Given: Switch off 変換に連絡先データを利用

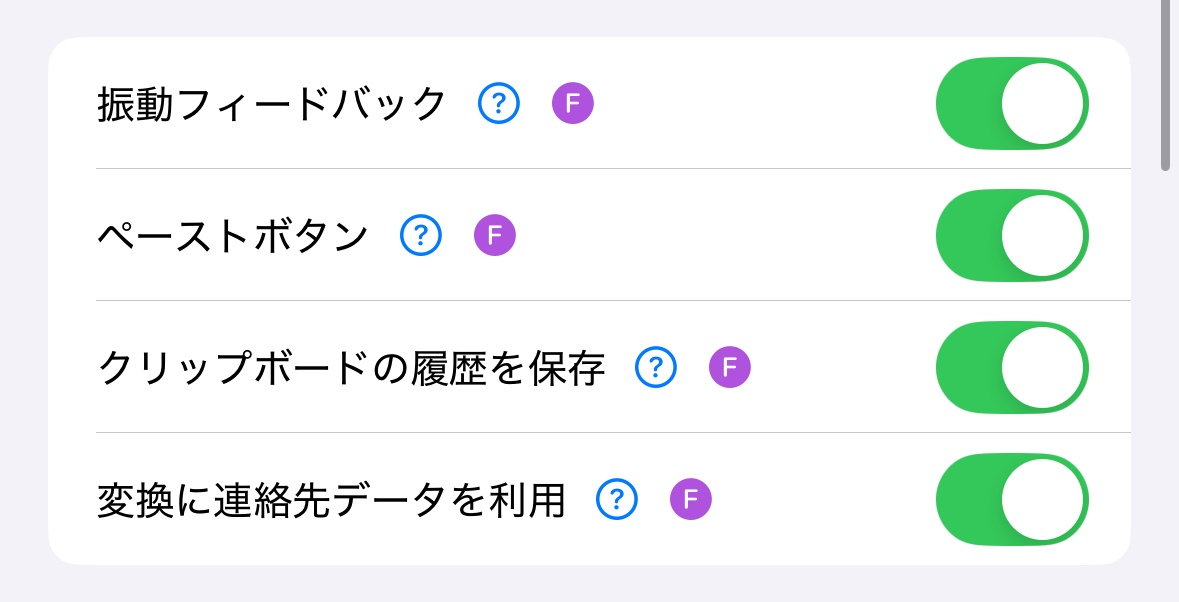Looking at the screenshot, I should pyautogui.click(x=1011, y=498).
